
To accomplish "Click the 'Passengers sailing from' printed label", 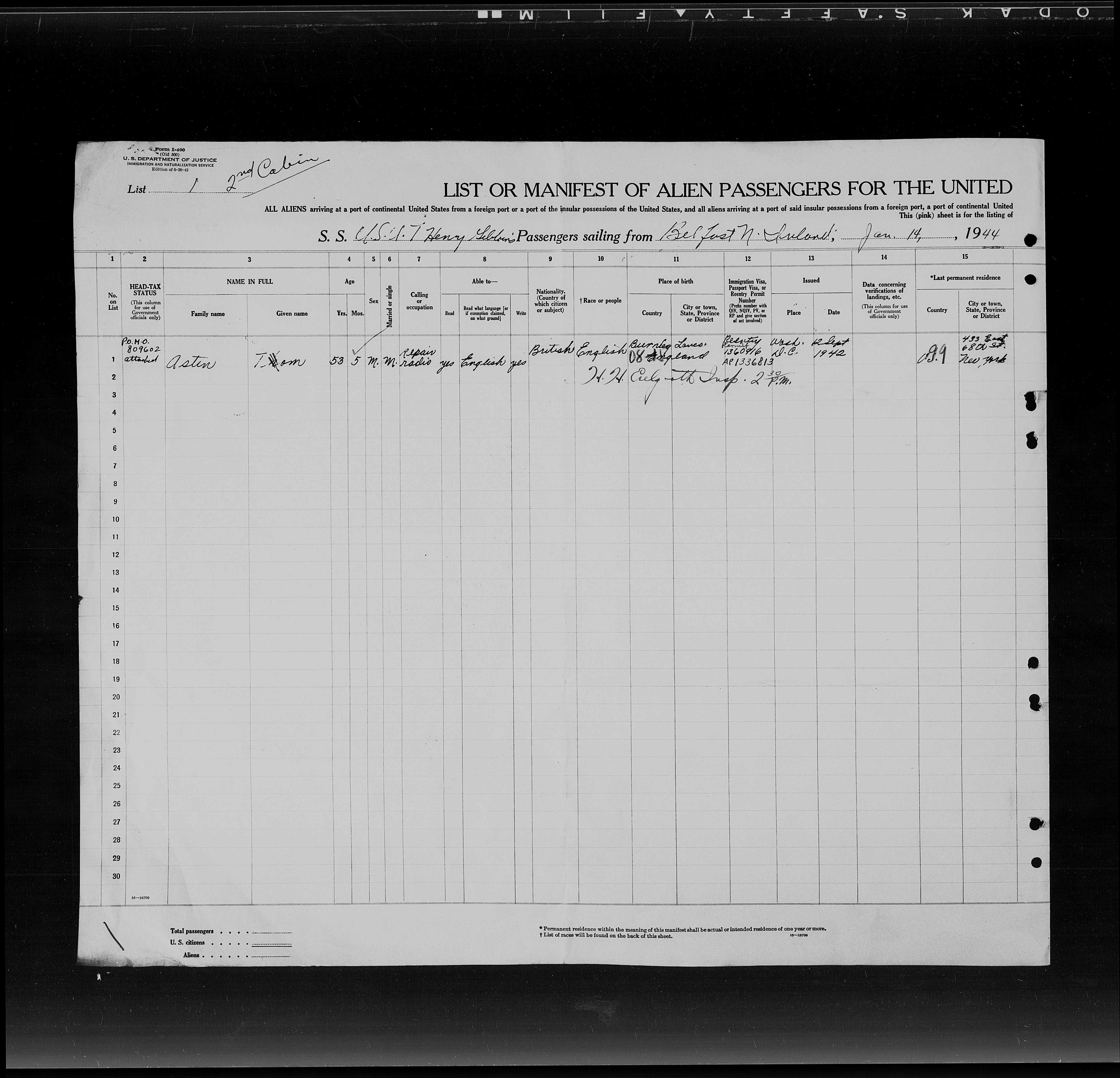I will pos(584,236).
